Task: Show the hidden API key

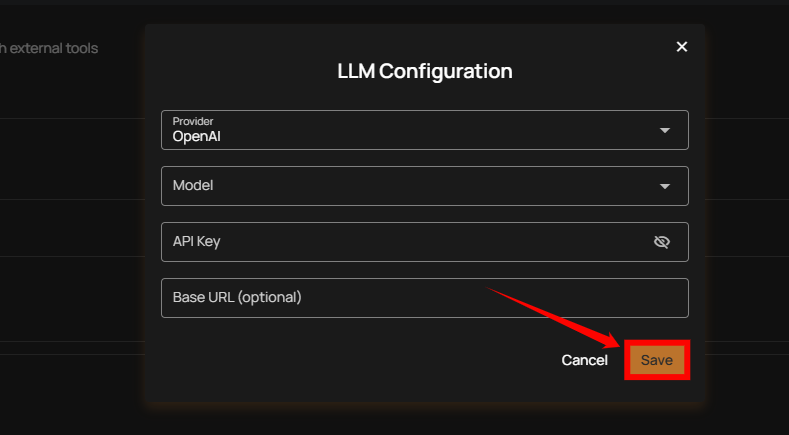Action: click(661, 242)
